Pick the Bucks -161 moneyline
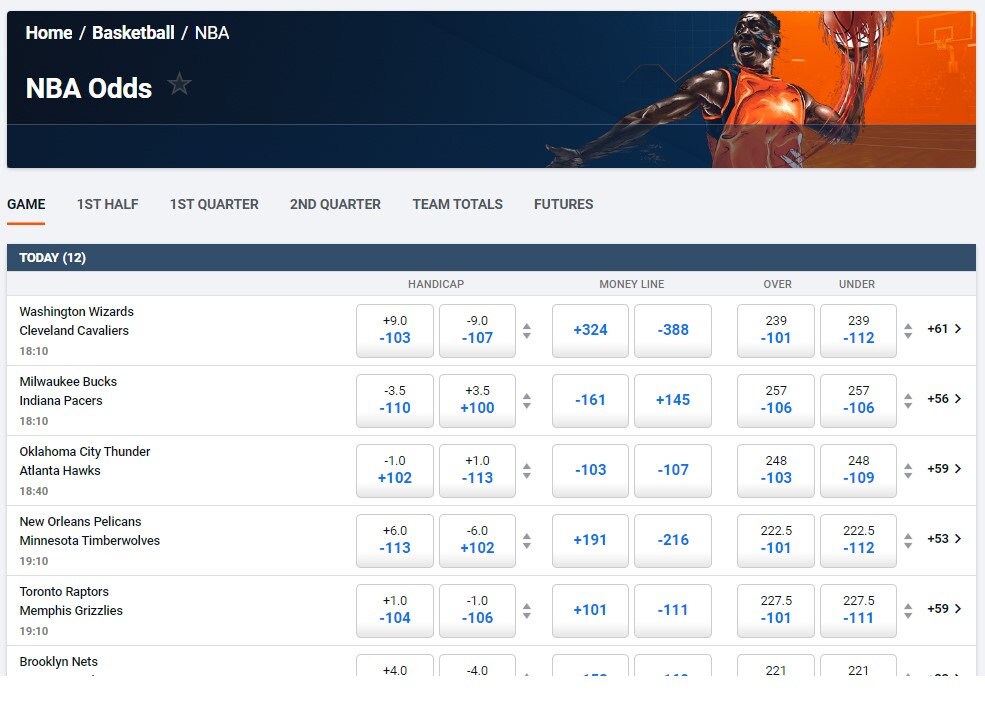 point(590,400)
